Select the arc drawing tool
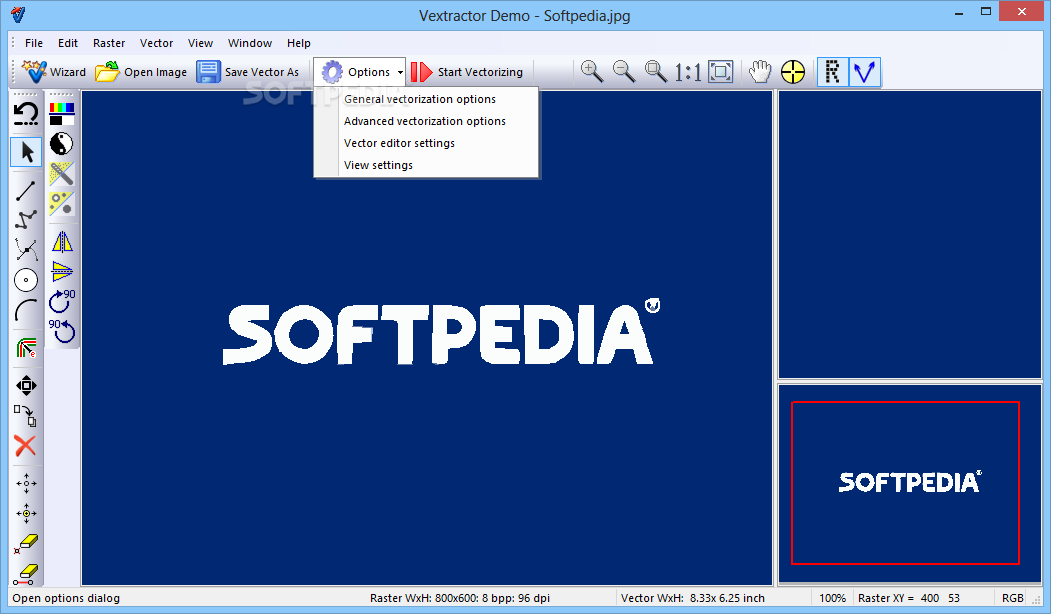This screenshot has height=614, width=1051. (x=26, y=310)
